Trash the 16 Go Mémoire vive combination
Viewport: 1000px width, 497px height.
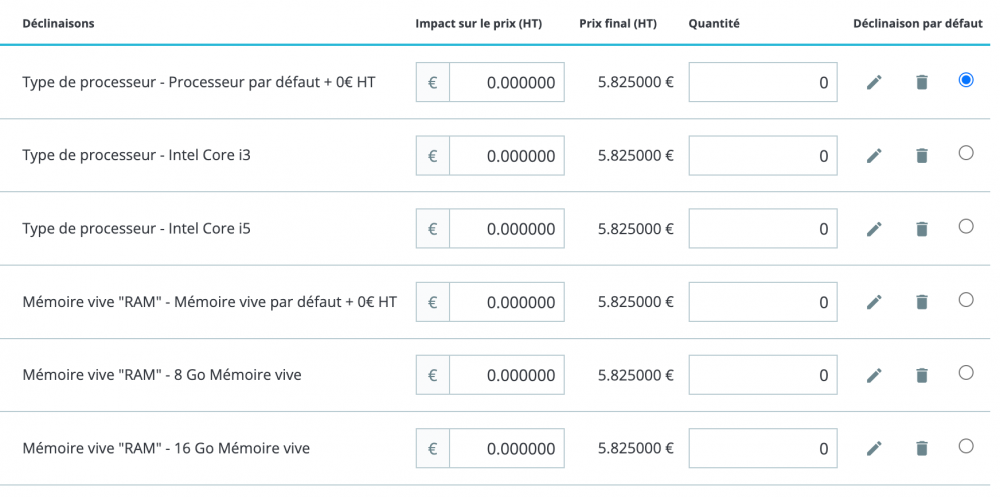(x=922, y=449)
